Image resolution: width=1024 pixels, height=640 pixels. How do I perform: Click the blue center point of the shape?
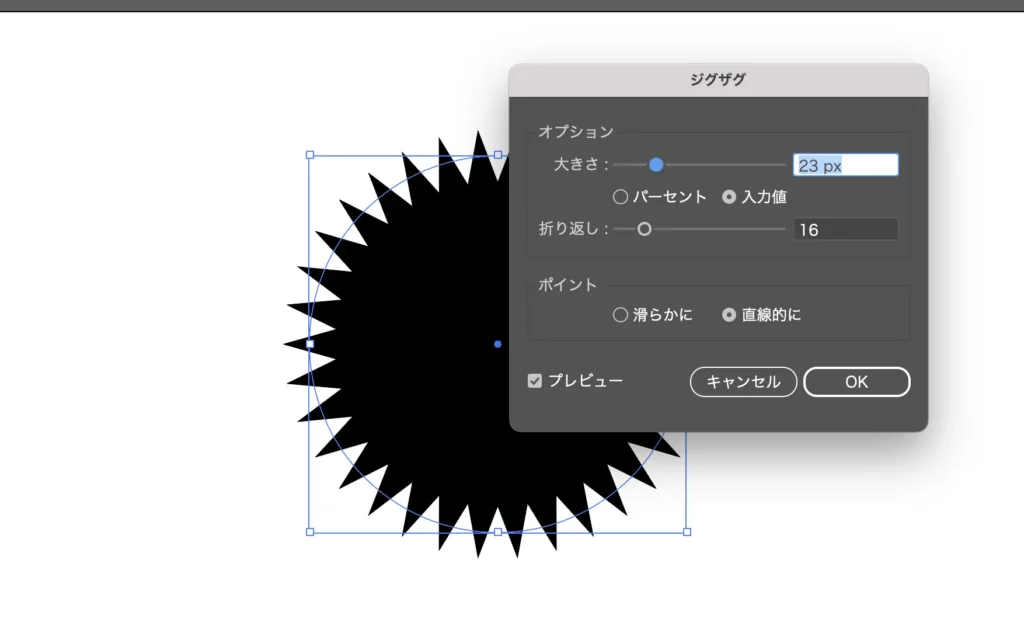click(x=498, y=344)
